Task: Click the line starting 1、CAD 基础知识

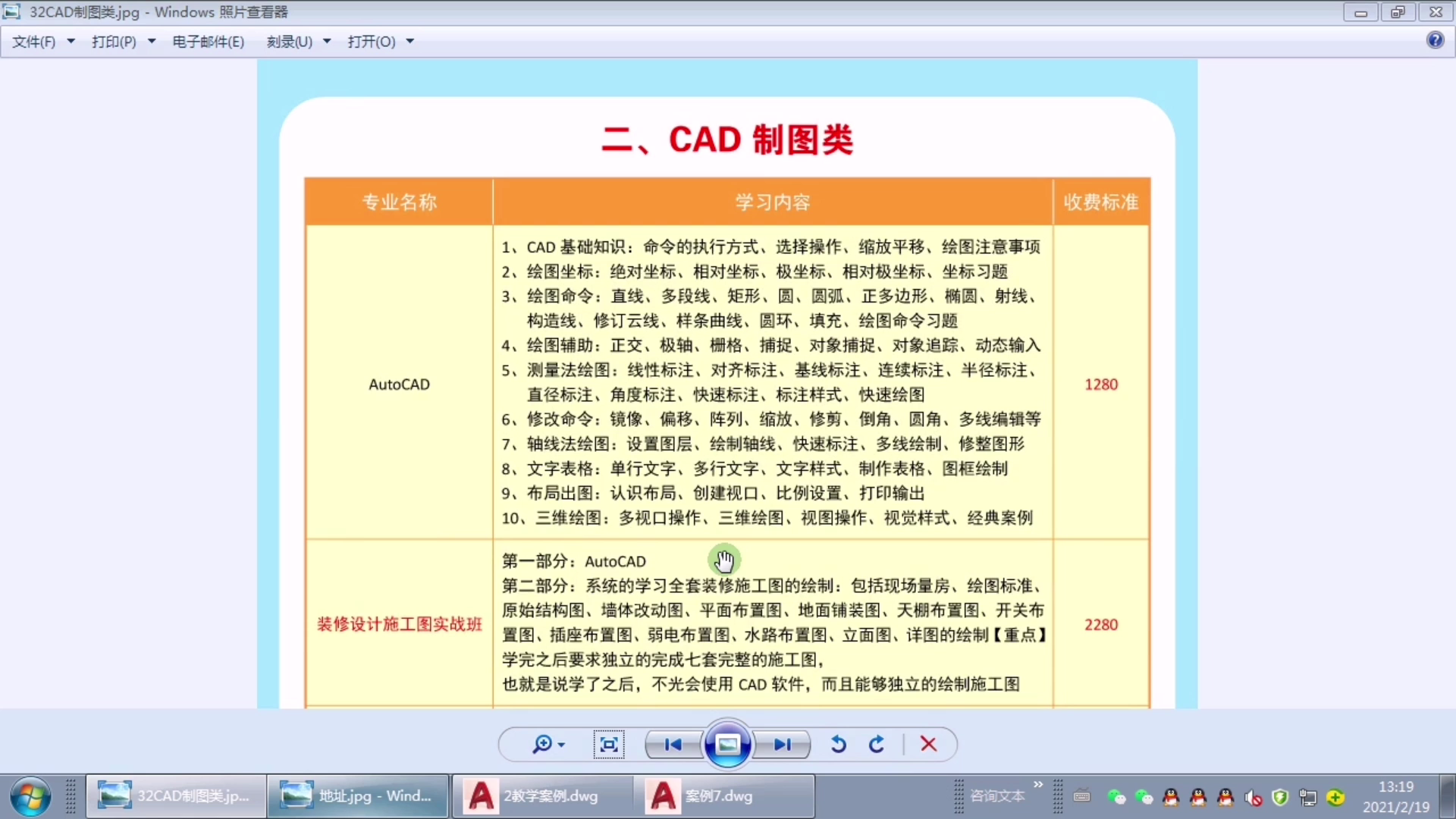Action: click(x=770, y=247)
